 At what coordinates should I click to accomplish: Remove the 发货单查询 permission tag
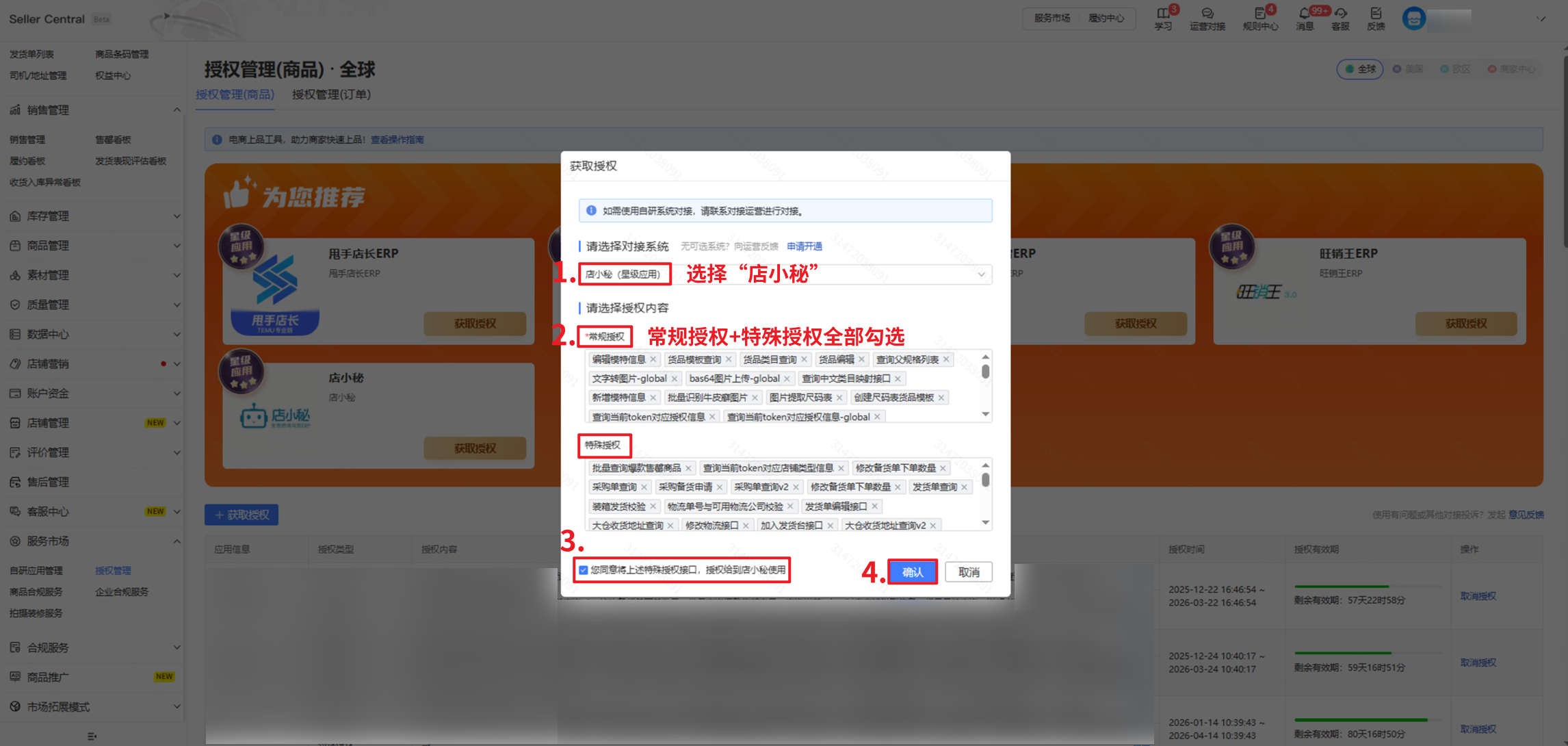click(x=965, y=487)
